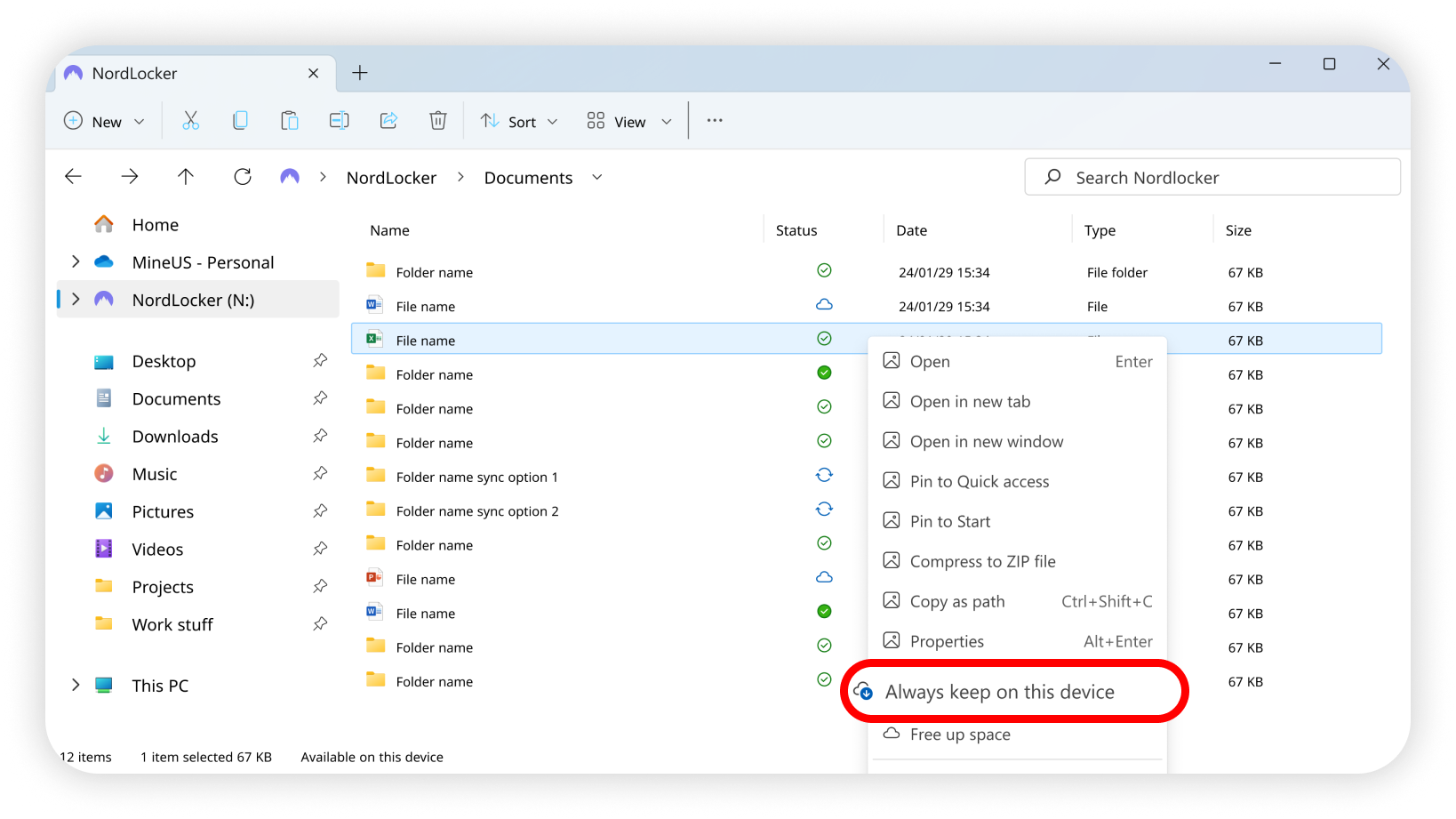Go forward with the right arrow
This screenshot has width=1456, height=819.
[x=130, y=177]
